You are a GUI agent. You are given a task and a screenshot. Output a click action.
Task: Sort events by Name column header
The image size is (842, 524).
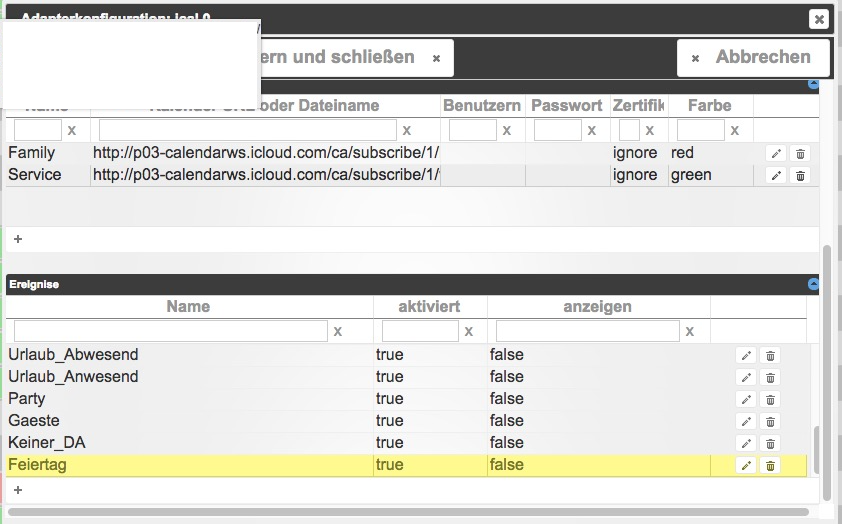tap(188, 307)
